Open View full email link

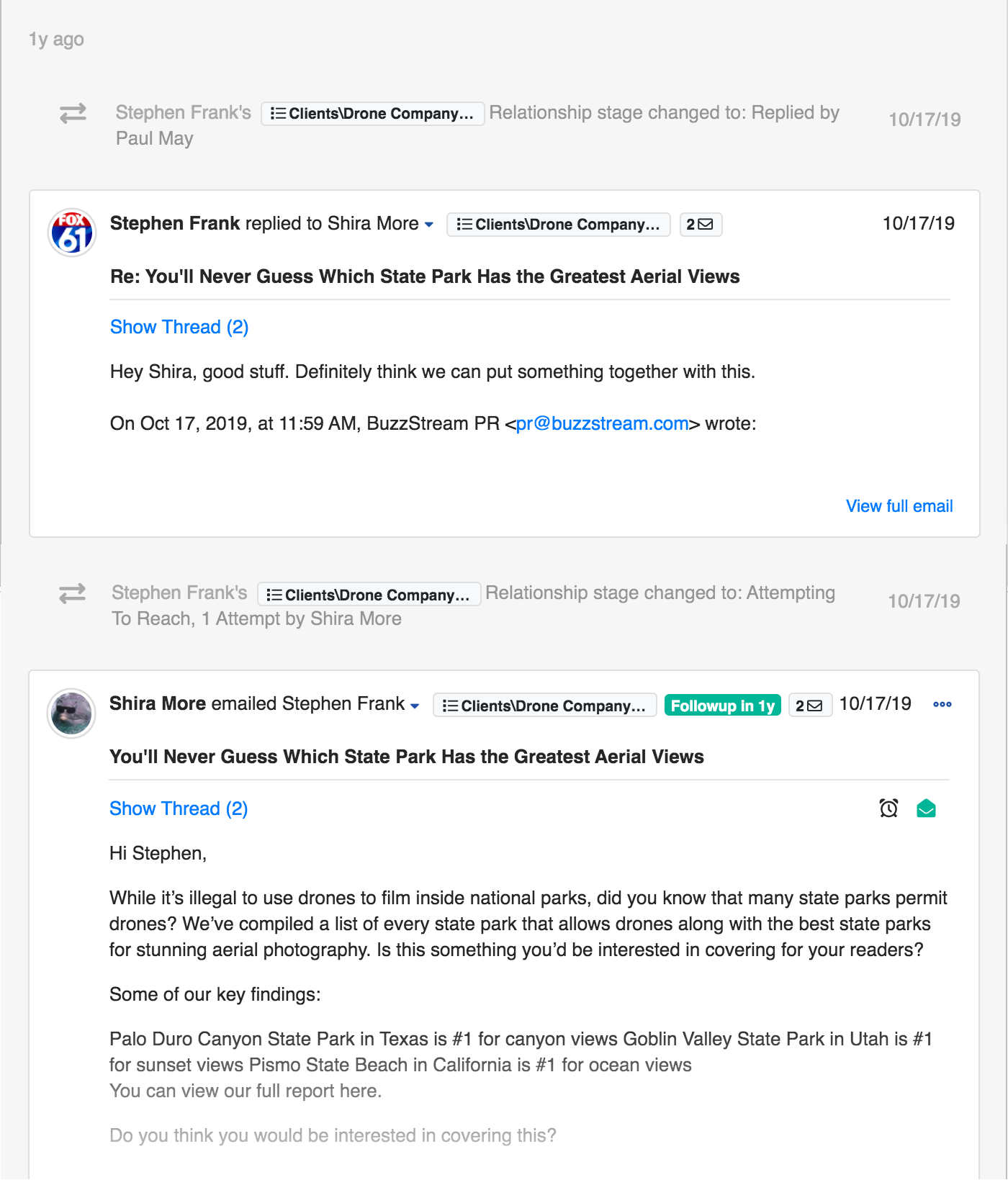click(x=899, y=506)
